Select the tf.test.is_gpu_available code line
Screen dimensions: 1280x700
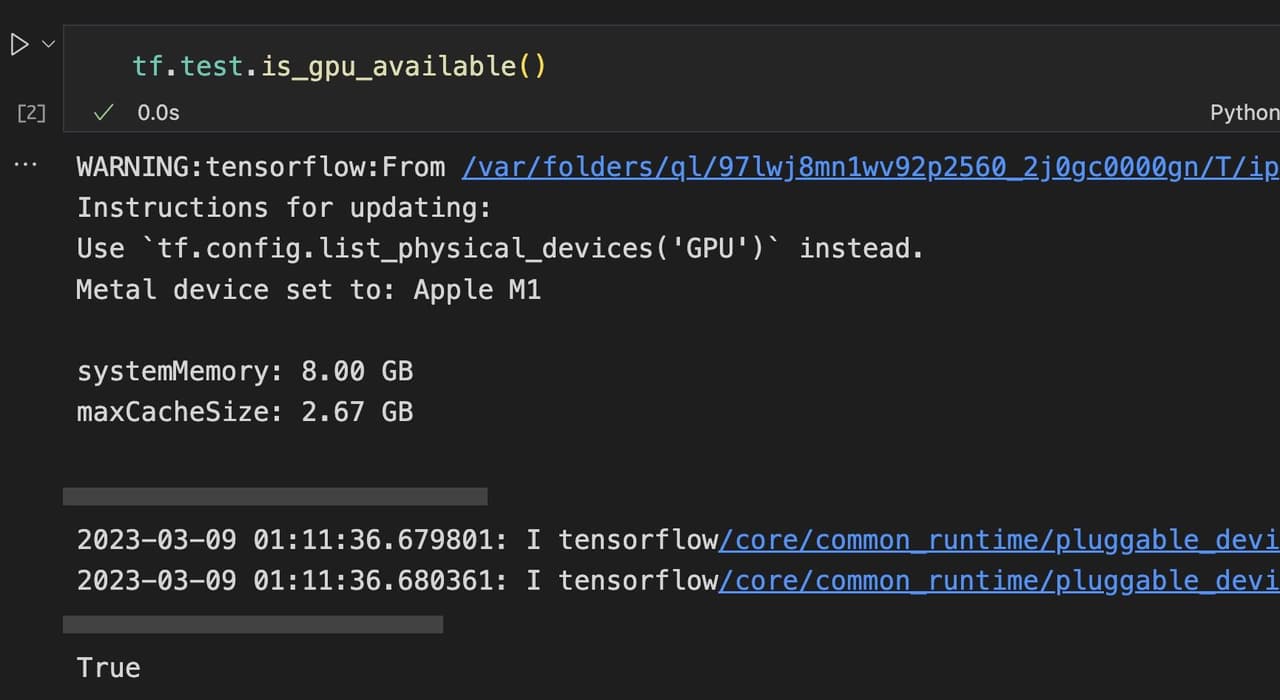tap(338, 65)
